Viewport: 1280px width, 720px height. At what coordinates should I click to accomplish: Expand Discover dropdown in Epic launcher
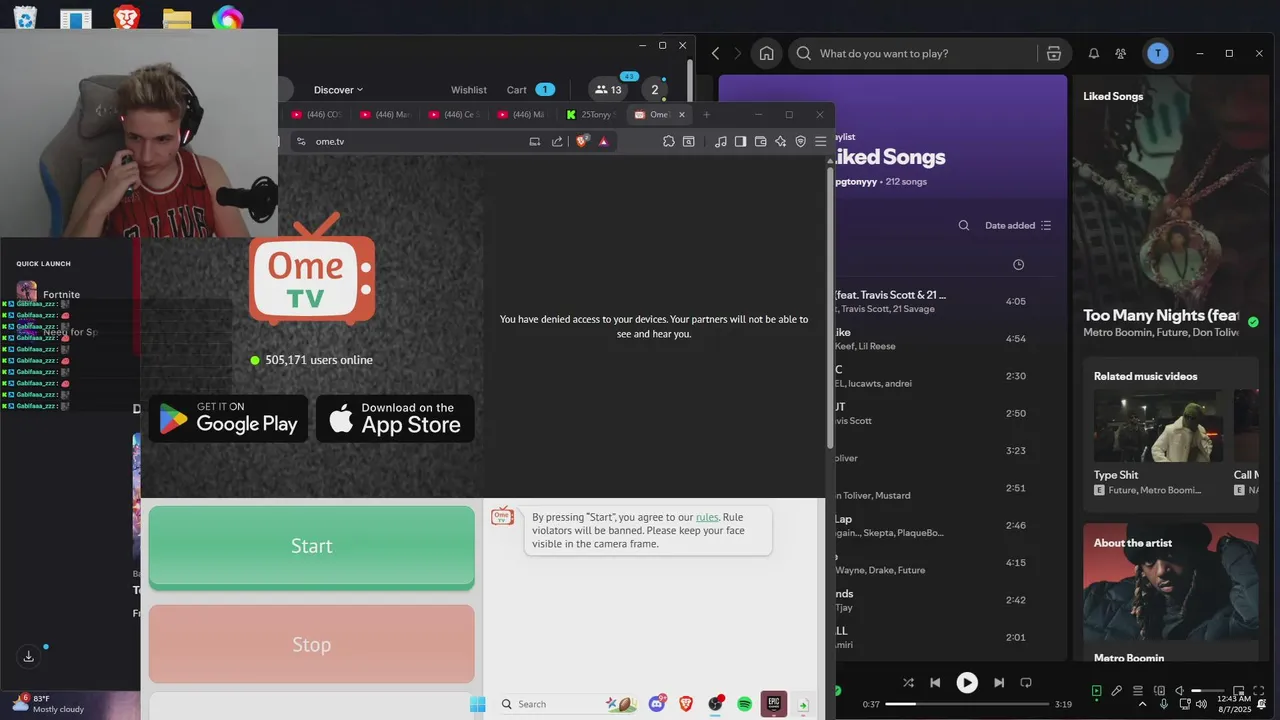339,90
